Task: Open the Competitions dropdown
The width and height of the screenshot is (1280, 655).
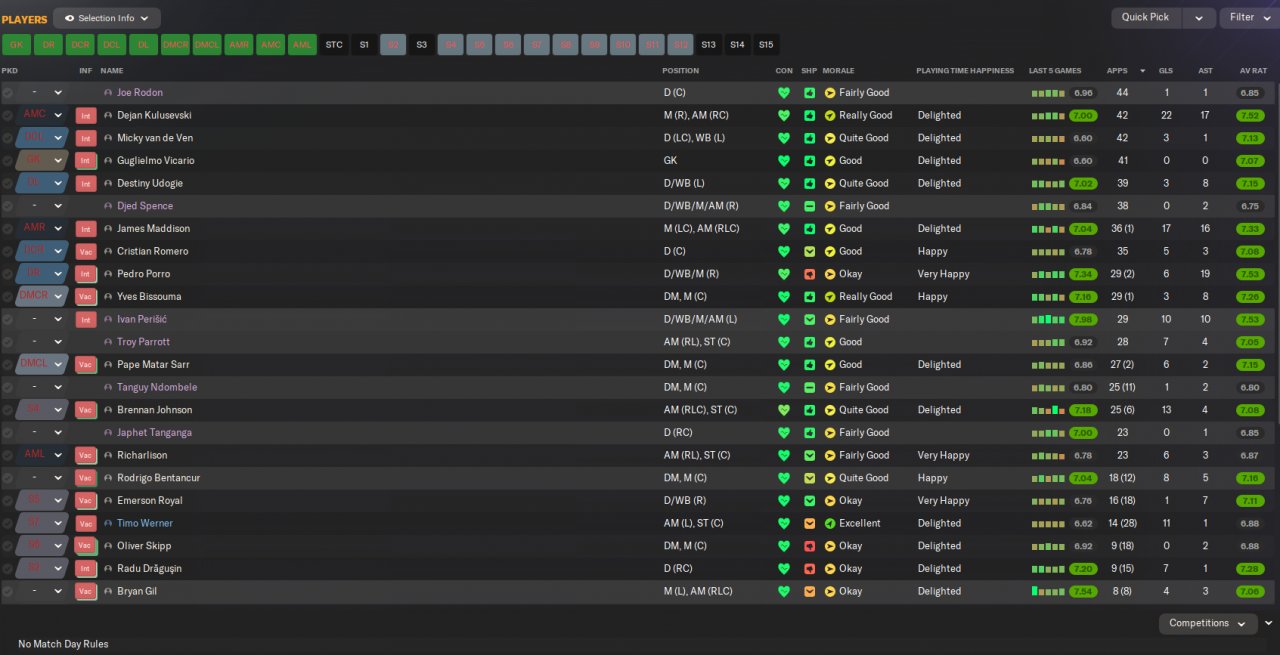Action: click(x=1208, y=623)
